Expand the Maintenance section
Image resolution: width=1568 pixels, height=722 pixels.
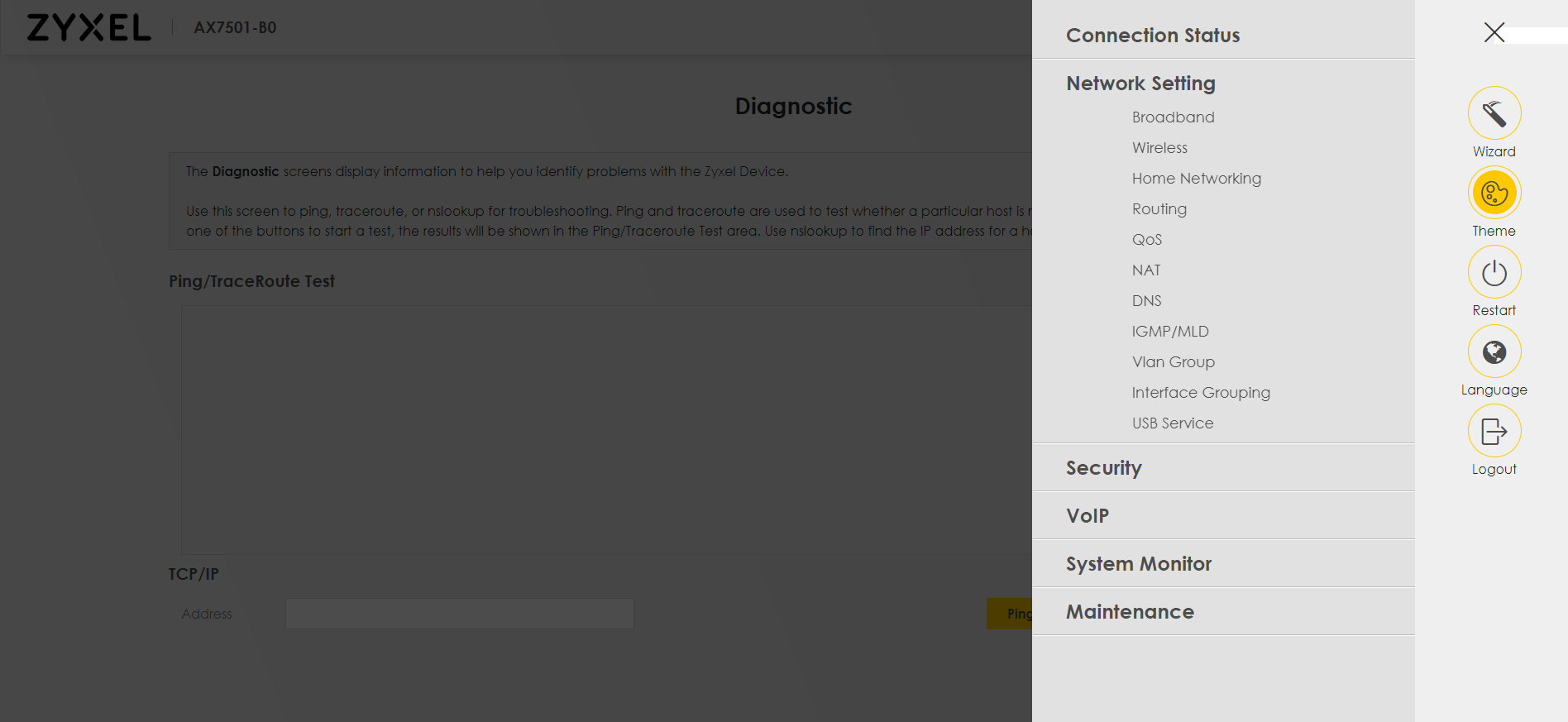click(x=1130, y=612)
